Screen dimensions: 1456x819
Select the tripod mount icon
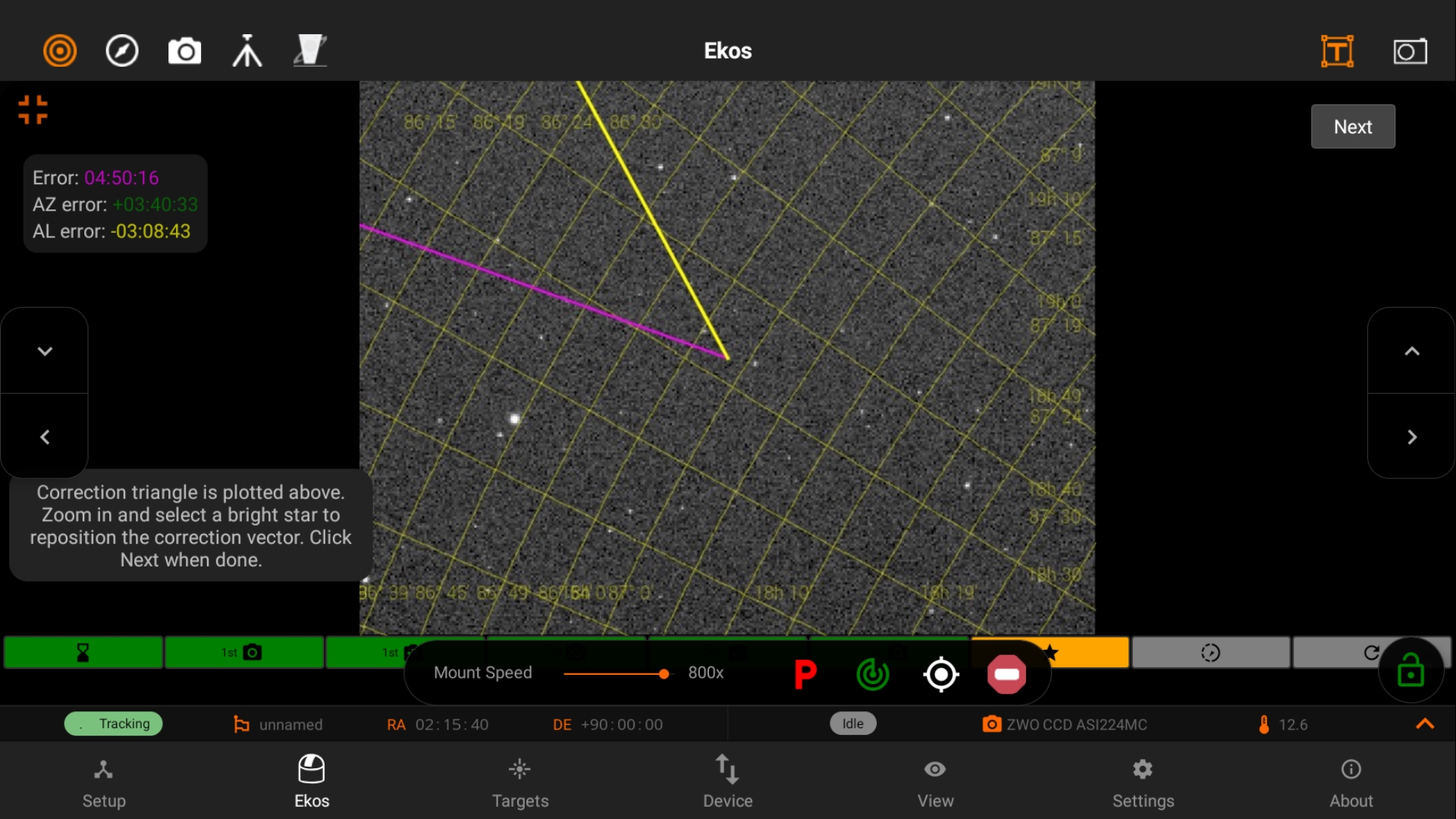pos(247,51)
